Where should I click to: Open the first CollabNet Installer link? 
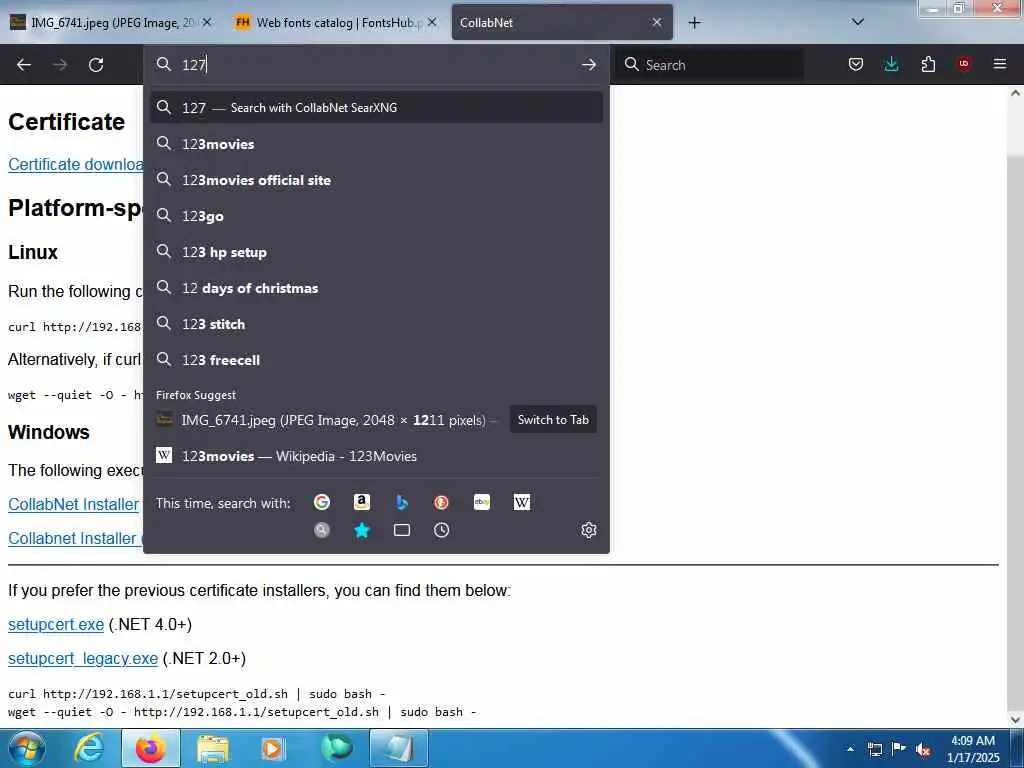(73, 504)
